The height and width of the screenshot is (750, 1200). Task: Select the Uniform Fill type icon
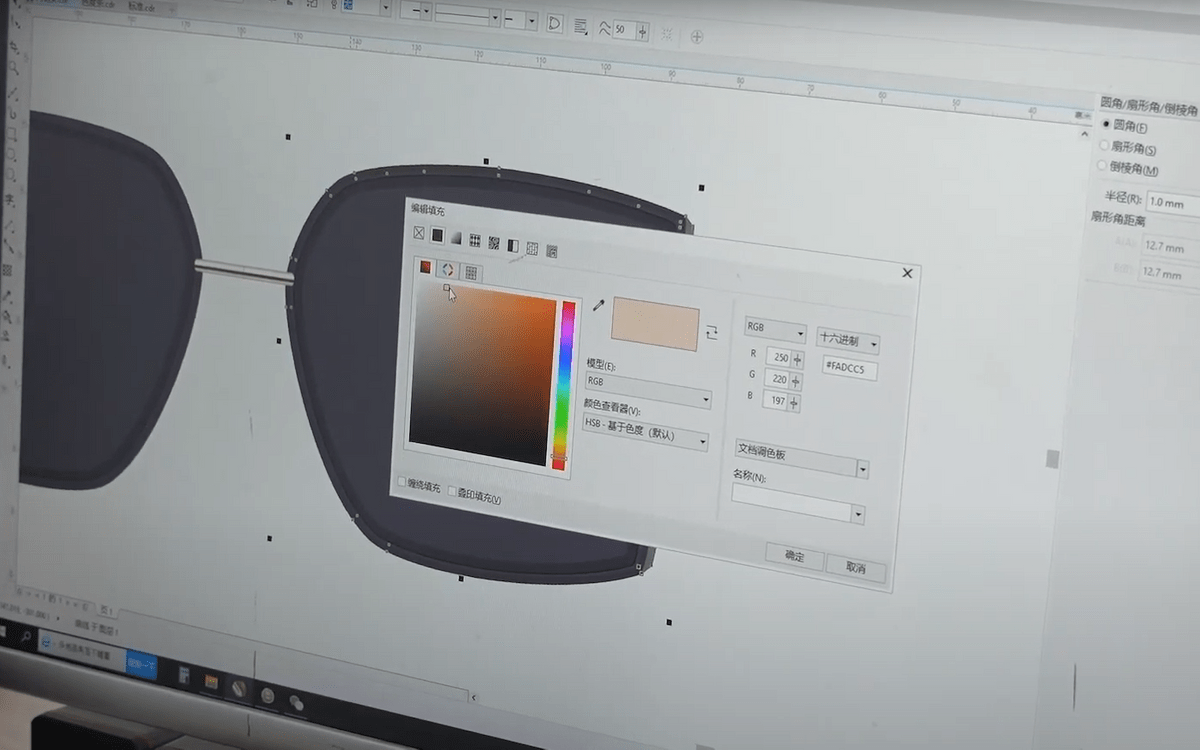[x=437, y=236]
